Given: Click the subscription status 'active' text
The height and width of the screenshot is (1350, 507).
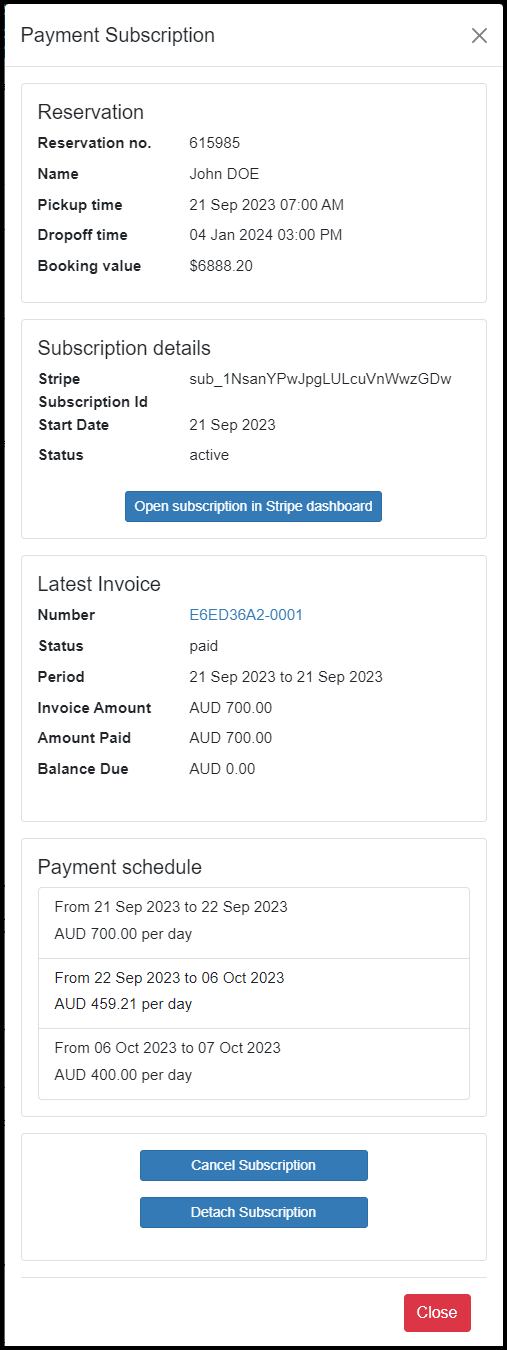Looking at the screenshot, I should click(209, 455).
